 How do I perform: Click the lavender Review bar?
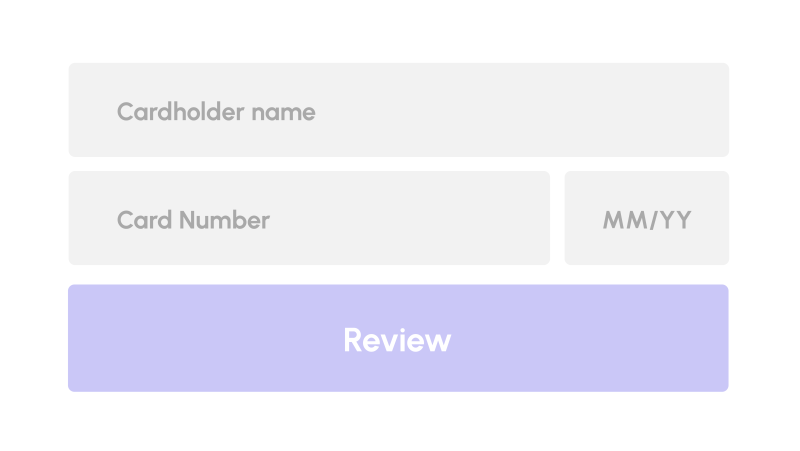coord(398,338)
